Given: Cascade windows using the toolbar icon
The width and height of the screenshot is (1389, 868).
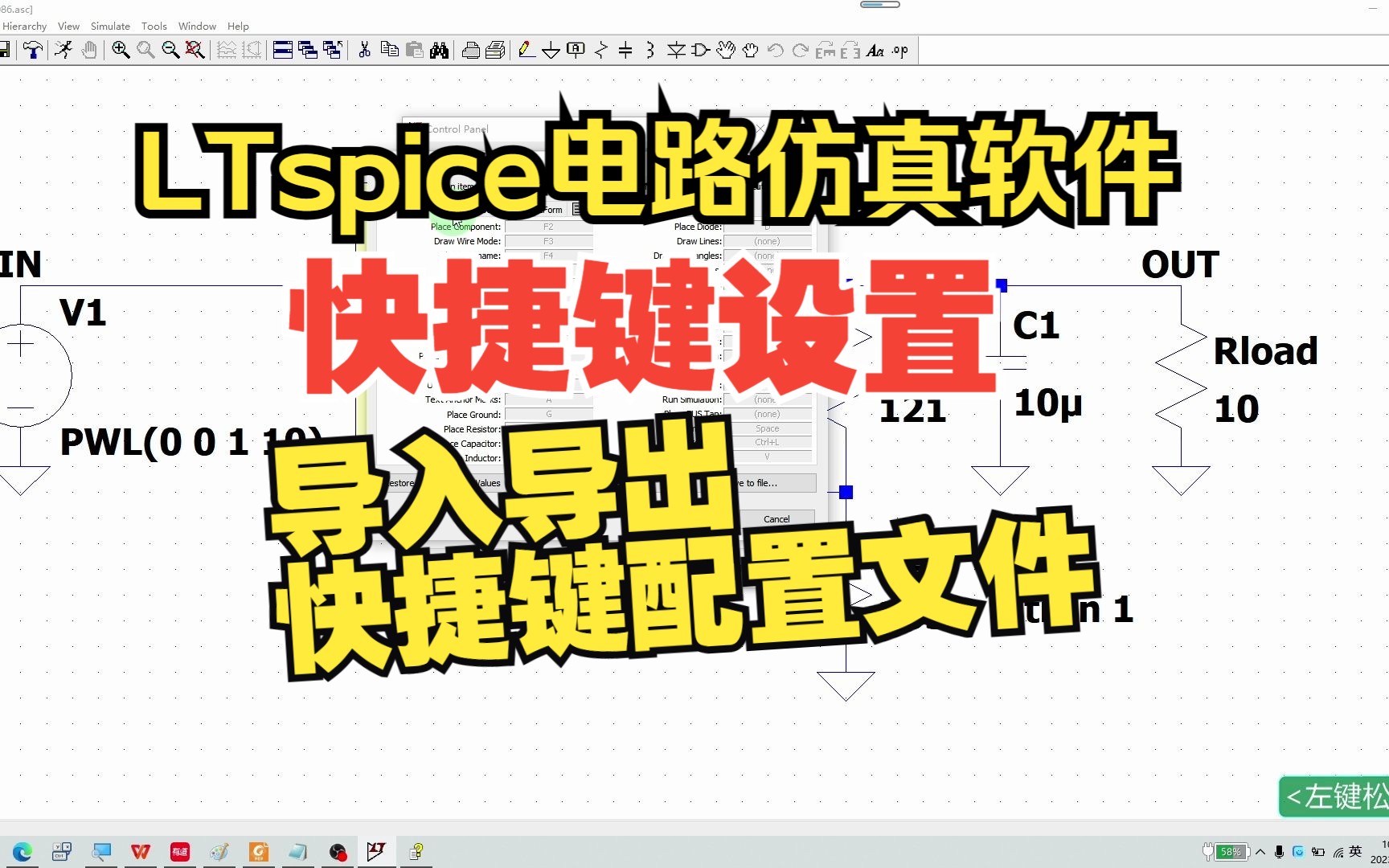Looking at the screenshot, I should [x=307, y=51].
